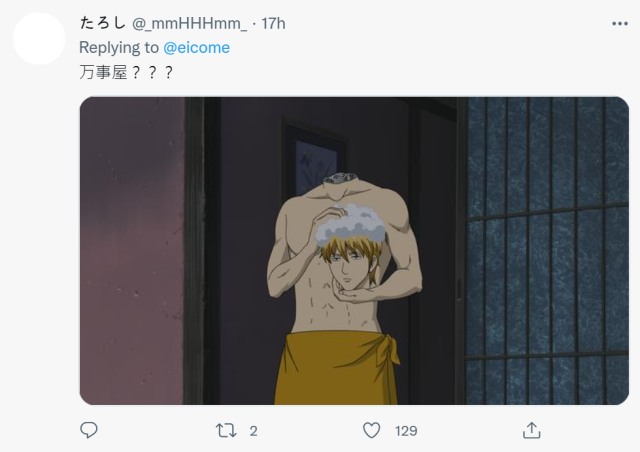Select the tweet text 万事屋？？？
This screenshot has width=640, height=452.
coord(127,73)
